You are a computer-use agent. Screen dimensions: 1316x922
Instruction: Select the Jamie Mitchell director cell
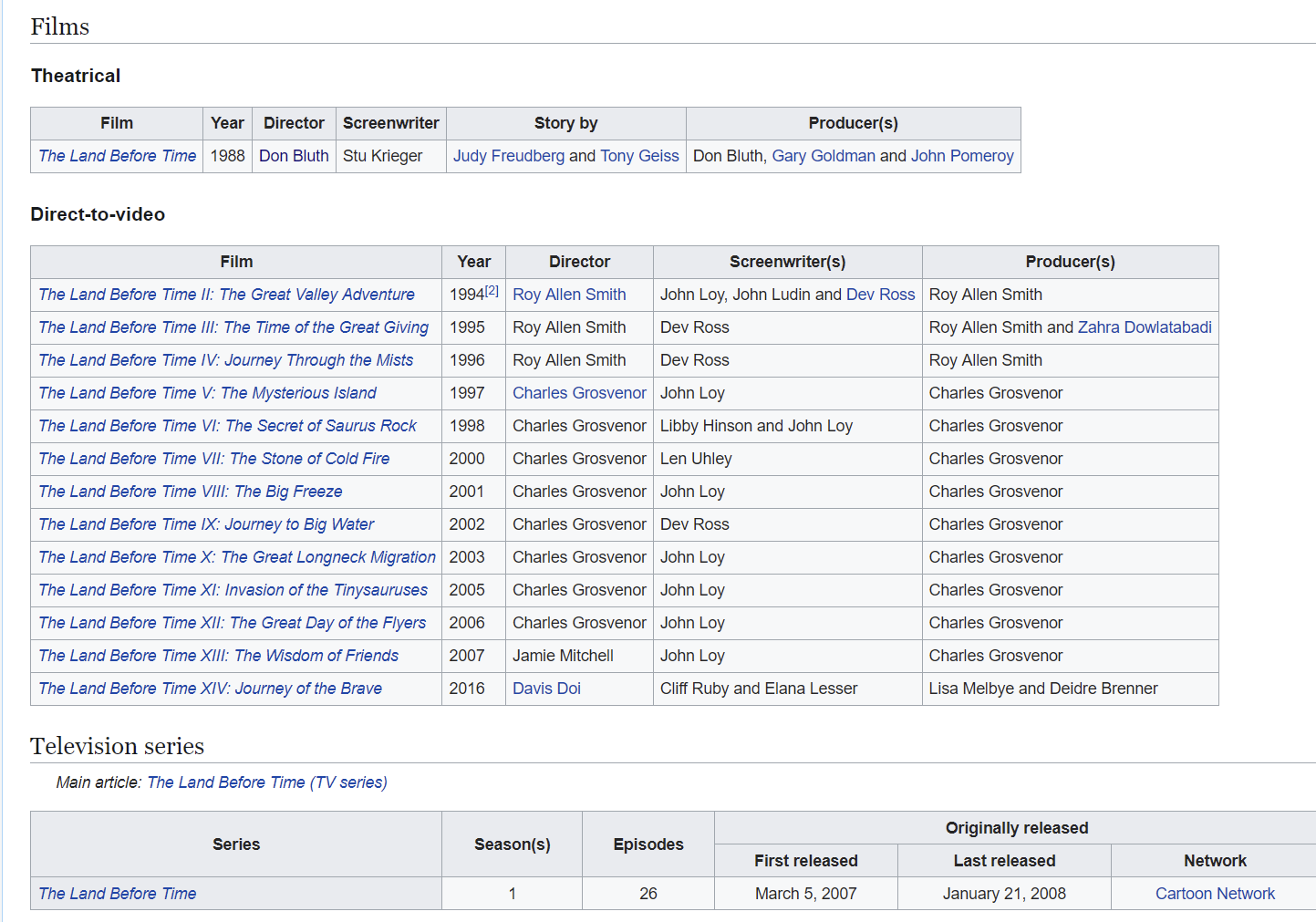pos(579,656)
